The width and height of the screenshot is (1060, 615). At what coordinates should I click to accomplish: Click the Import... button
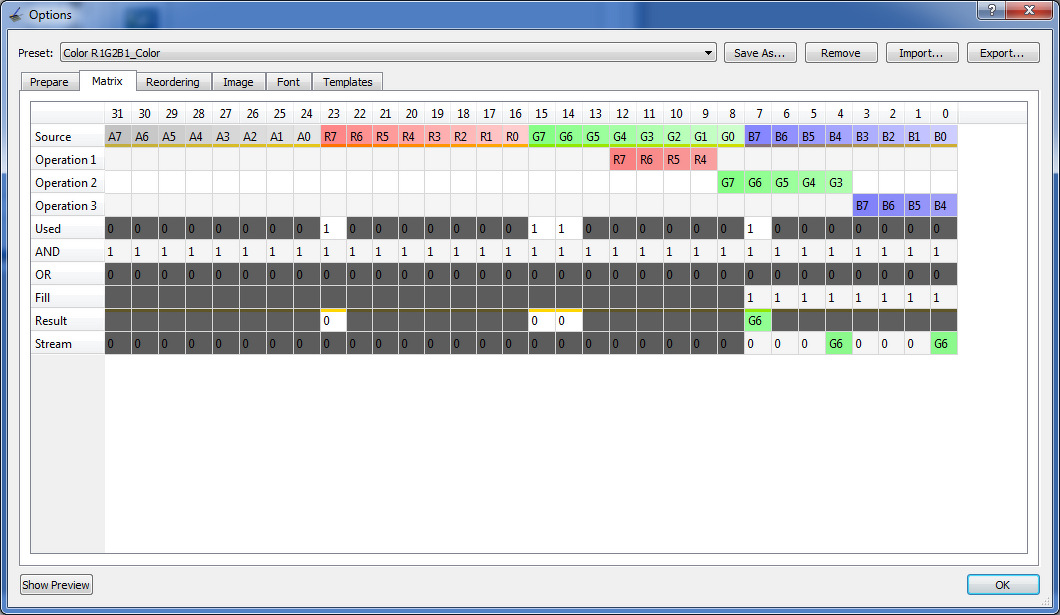921,53
